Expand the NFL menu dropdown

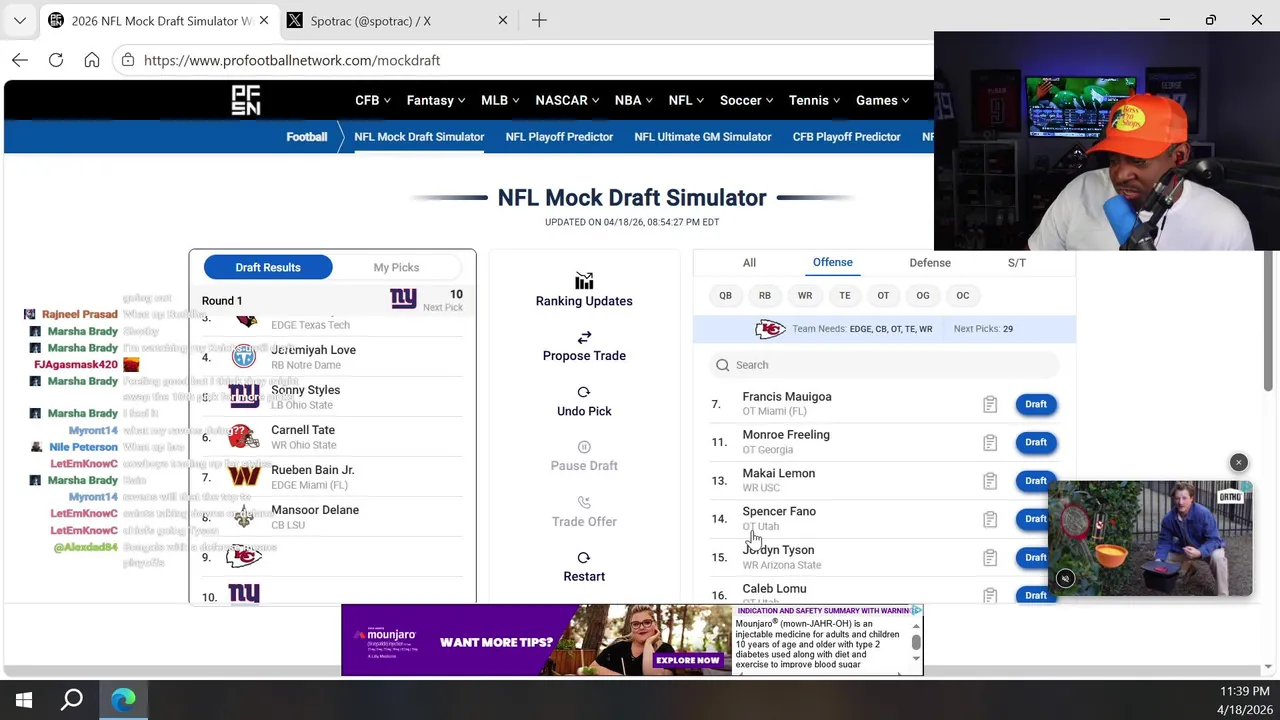tap(686, 100)
